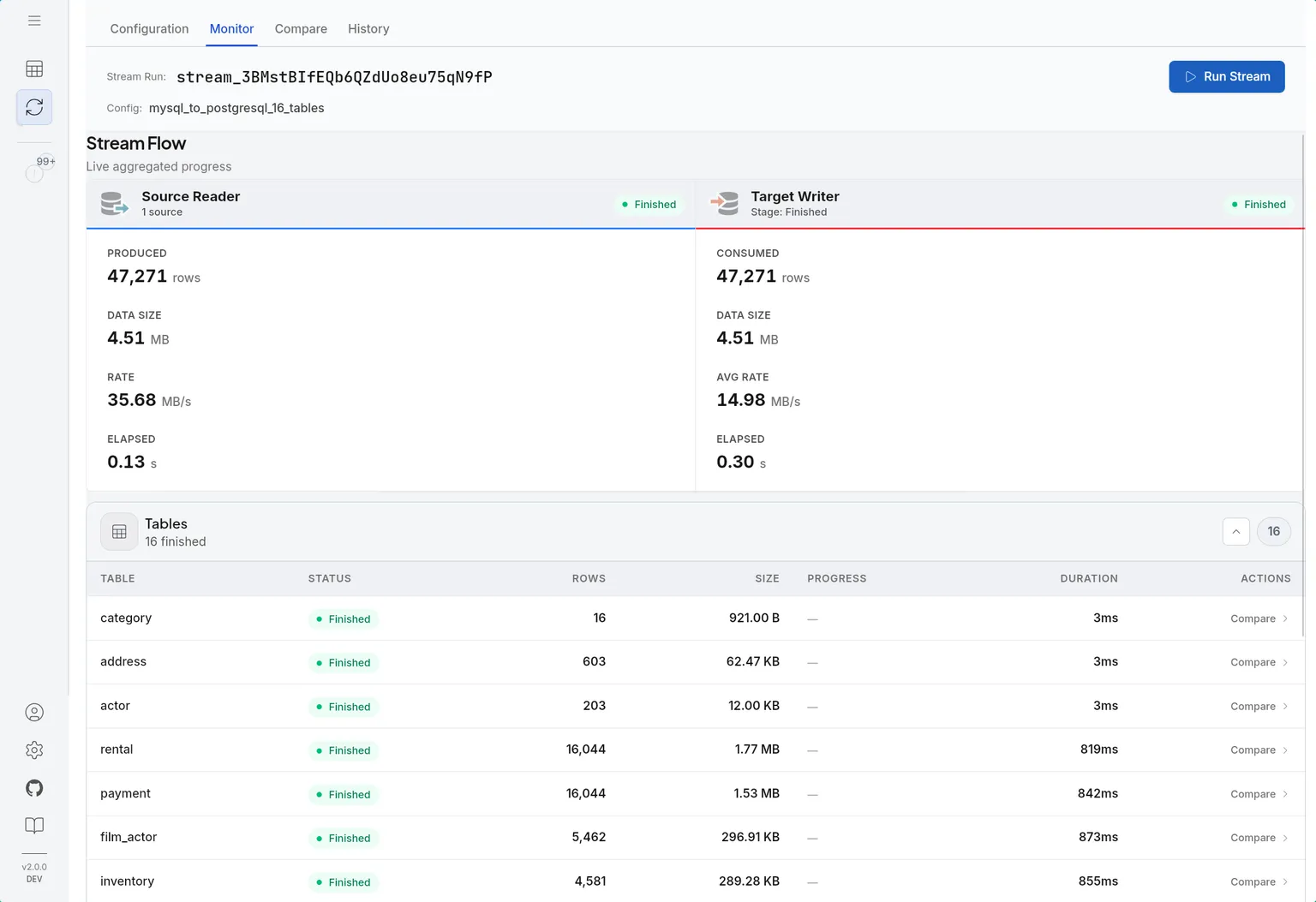Open the documentation book icon

click(x=34, y=826)
